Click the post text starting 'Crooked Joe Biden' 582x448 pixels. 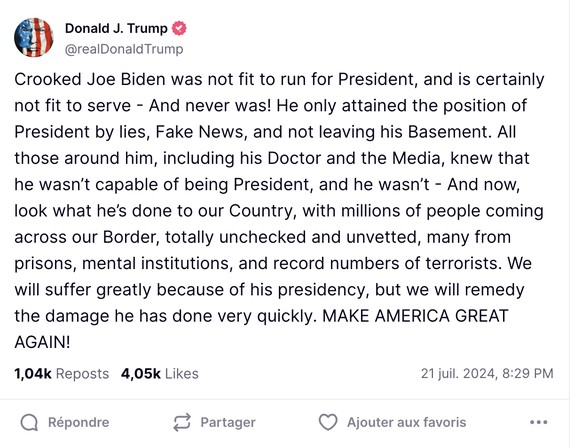pos(279,211)
